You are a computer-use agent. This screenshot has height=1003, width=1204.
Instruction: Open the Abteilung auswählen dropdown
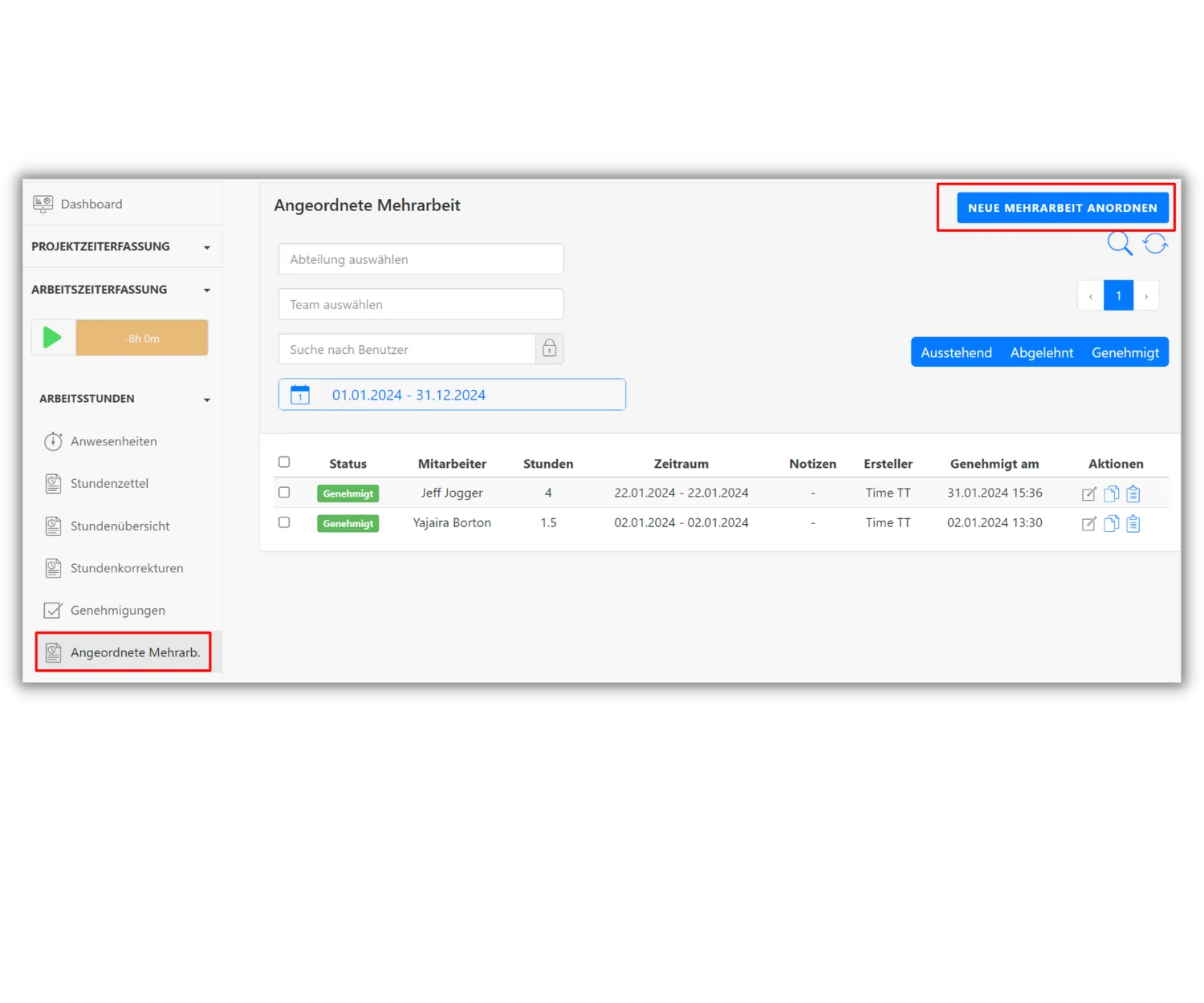point(421,258)
